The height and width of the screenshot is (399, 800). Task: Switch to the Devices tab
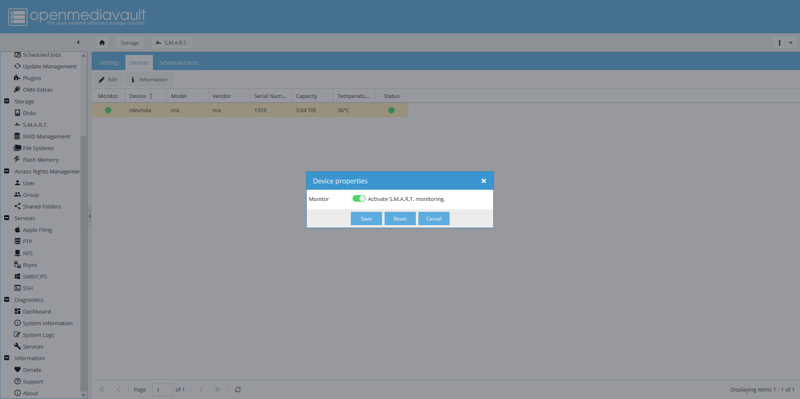pyautogui.click(x=139, y=63)
